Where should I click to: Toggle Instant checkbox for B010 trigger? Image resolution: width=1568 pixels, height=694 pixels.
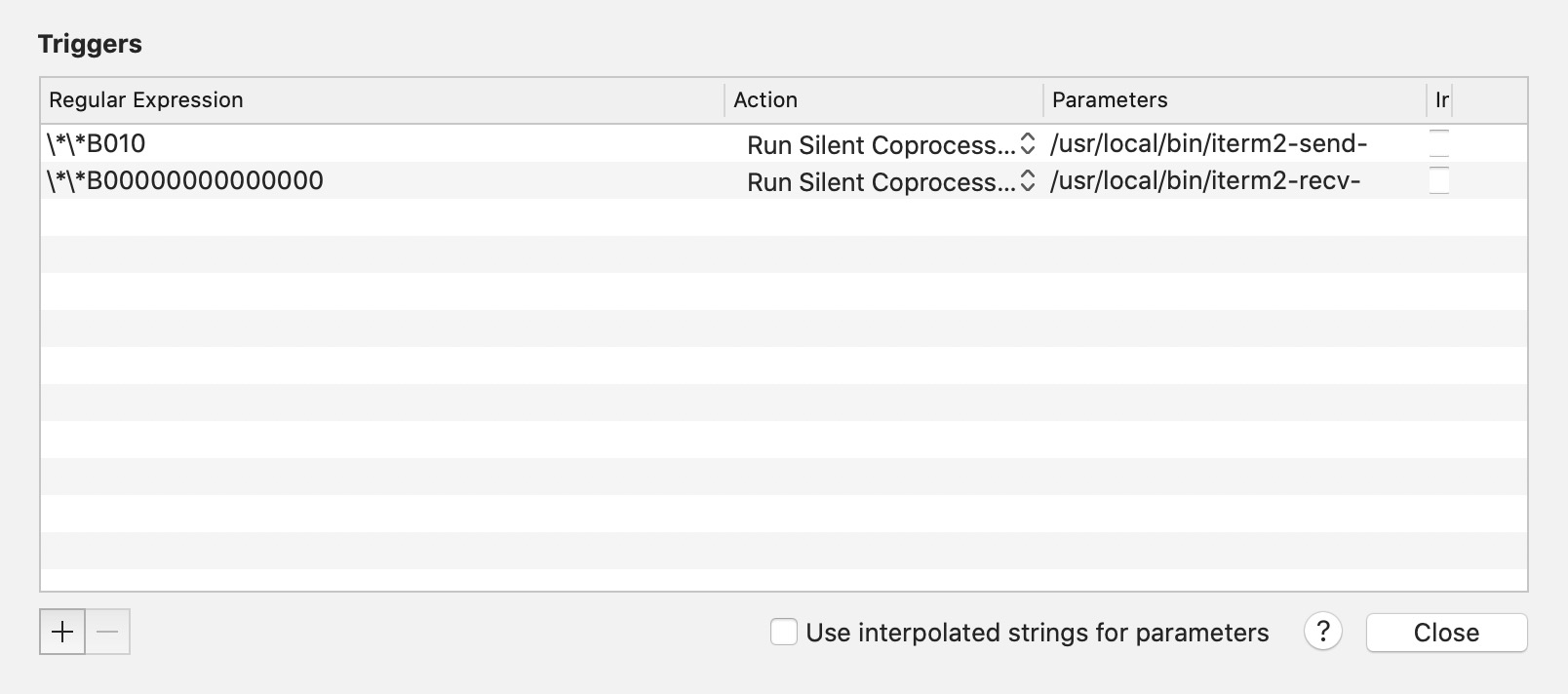[1438, 143]
